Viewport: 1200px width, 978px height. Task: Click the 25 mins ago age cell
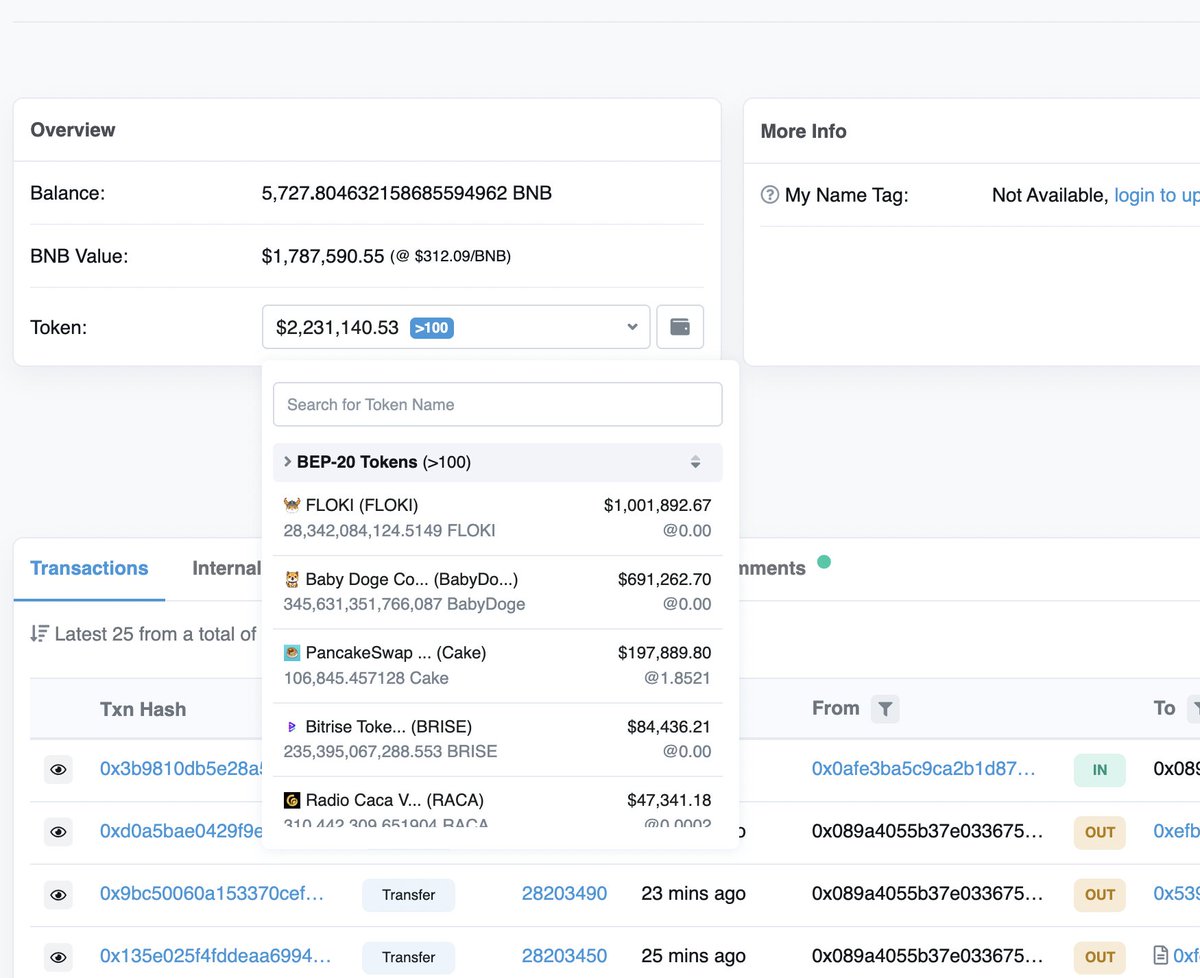pyautogui.click(x=693, y=956)
